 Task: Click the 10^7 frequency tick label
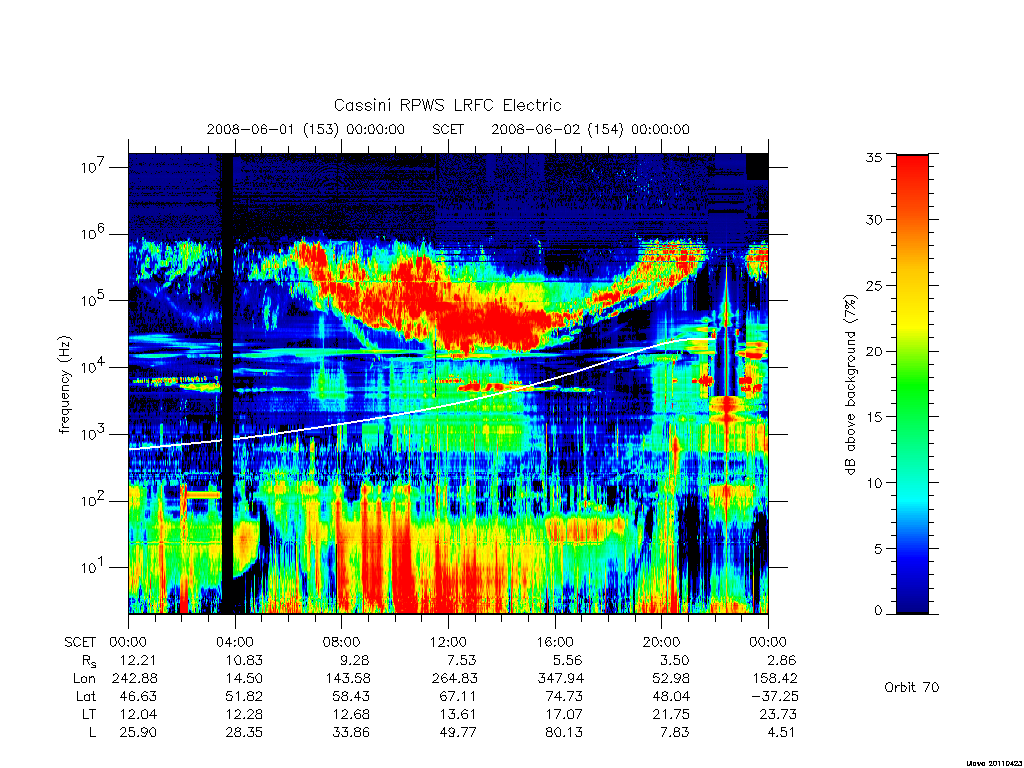tap(94, 166)
